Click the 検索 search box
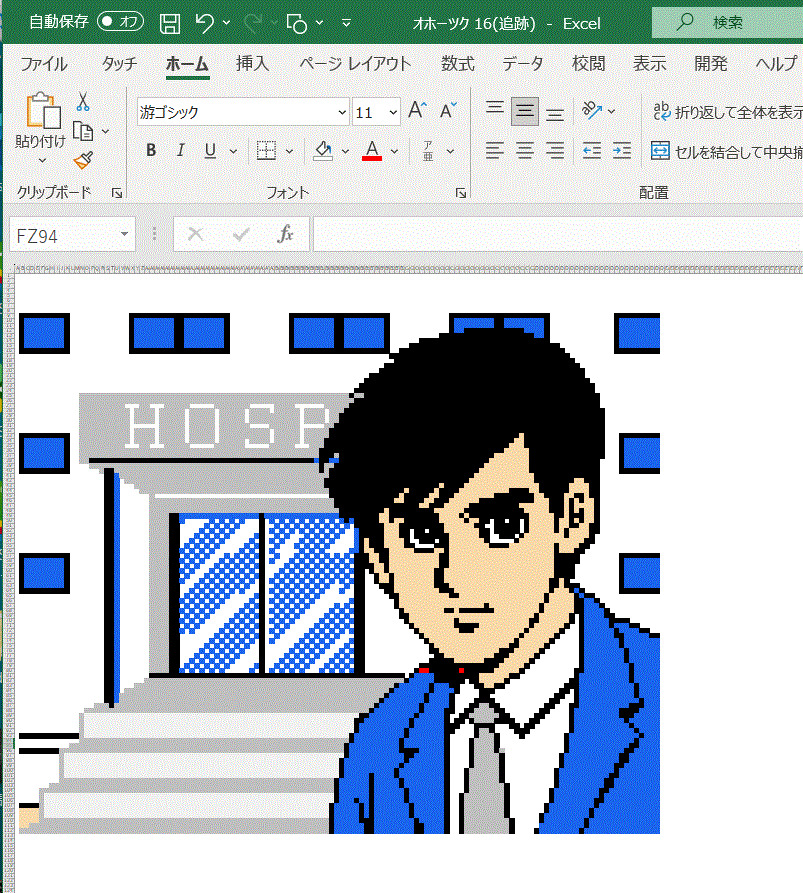Image resolution: width=803 pixels, height=893 pixels. (727, 23)
